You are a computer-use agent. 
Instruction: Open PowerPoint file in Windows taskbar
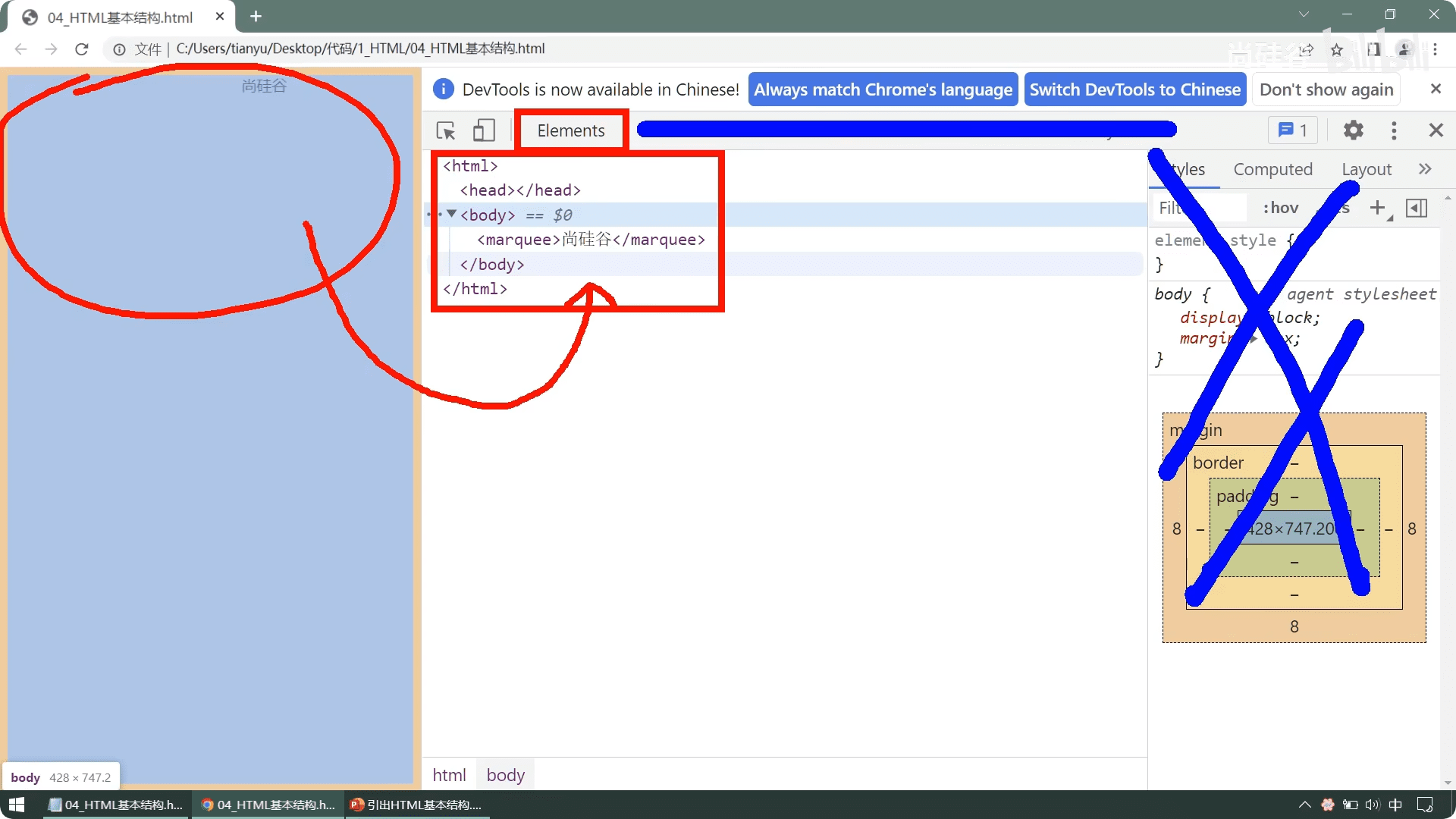point(417,805)
